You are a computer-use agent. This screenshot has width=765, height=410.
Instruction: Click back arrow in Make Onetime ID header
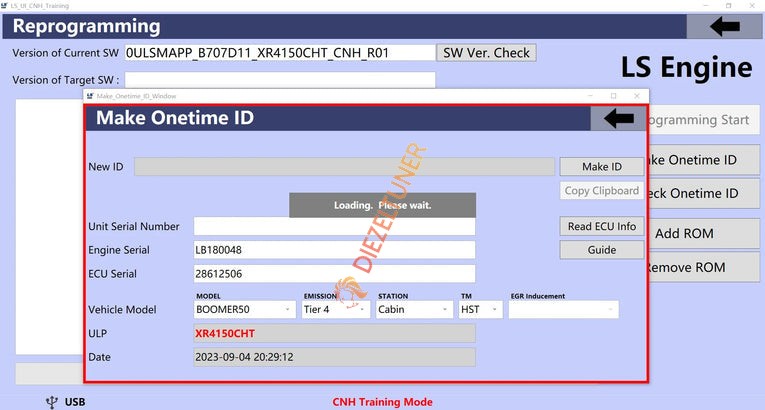tap(618, 118)
